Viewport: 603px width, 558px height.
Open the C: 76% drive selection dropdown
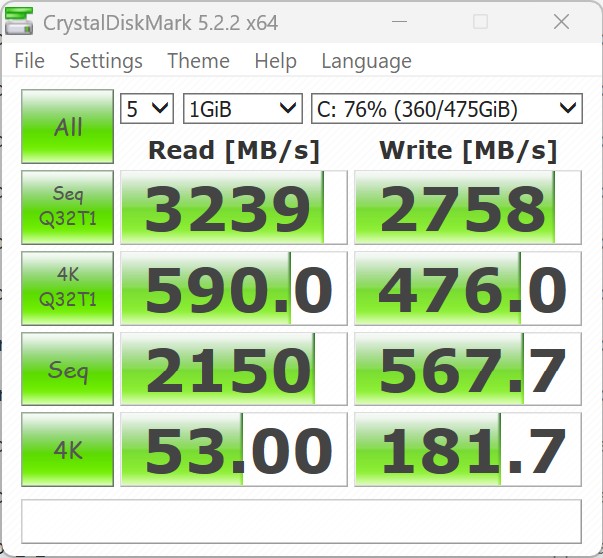pos(446,109)
